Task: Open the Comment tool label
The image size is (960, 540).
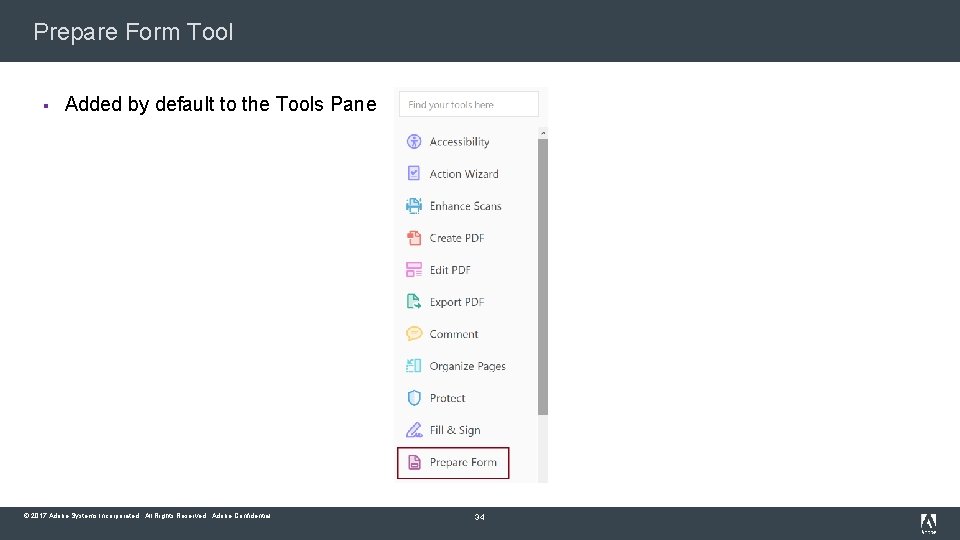Action: click(x=454, y=334)
